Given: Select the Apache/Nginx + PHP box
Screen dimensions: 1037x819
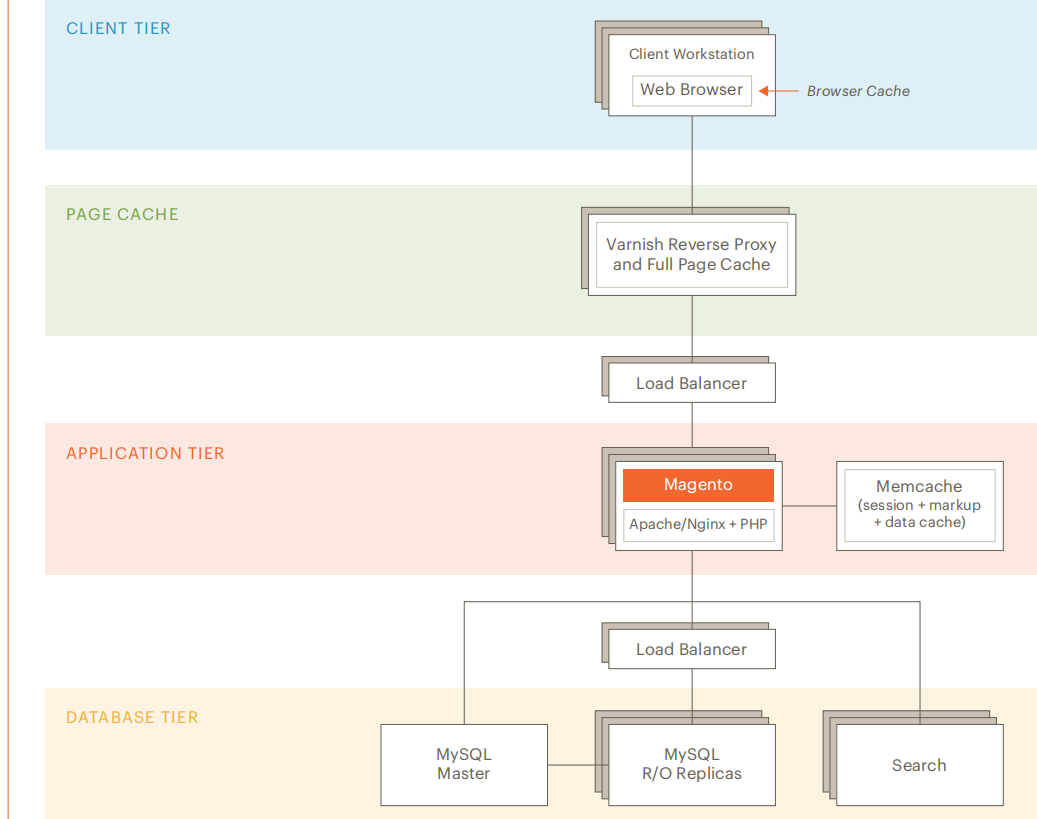Looking at the screenshot, I should [698, 525].
